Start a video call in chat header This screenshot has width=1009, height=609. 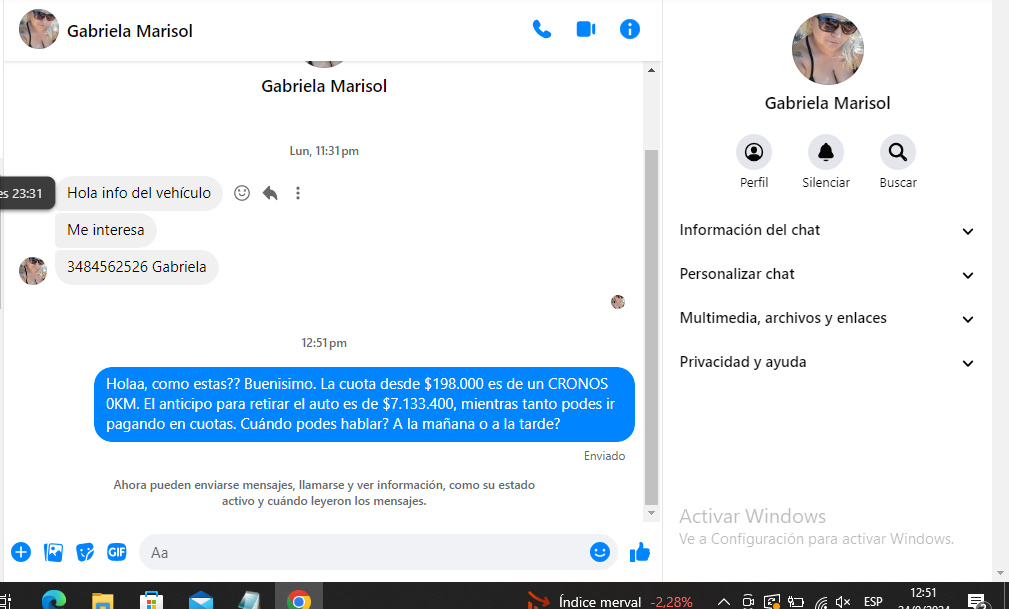point(586,30)
